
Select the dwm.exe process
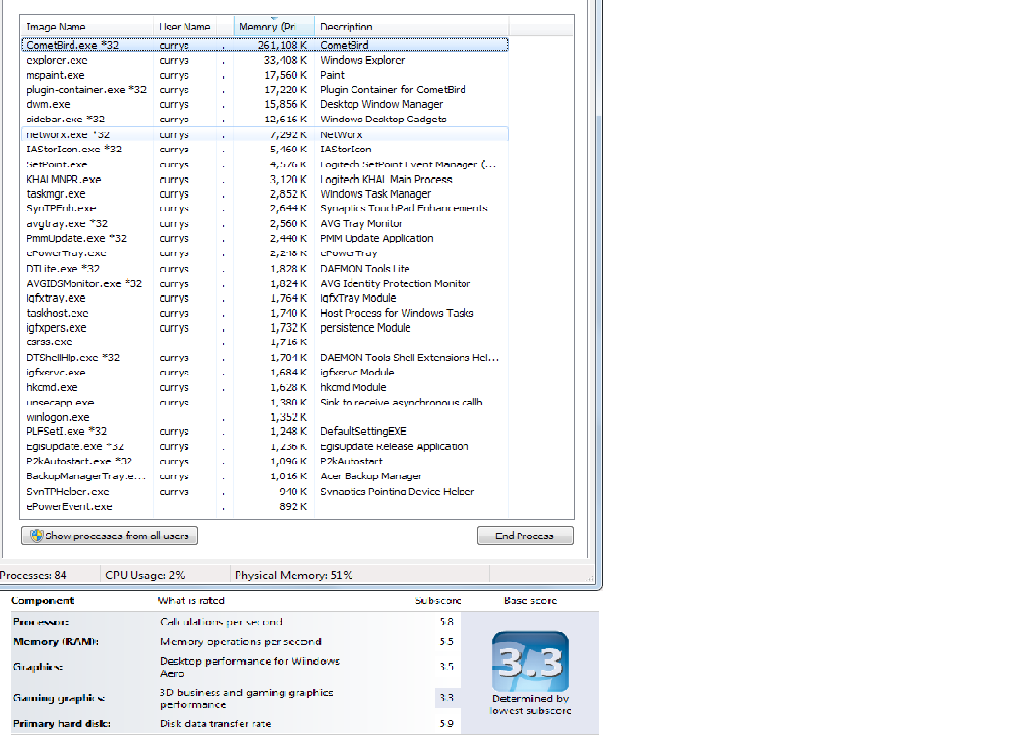click(x=265, y=104)
